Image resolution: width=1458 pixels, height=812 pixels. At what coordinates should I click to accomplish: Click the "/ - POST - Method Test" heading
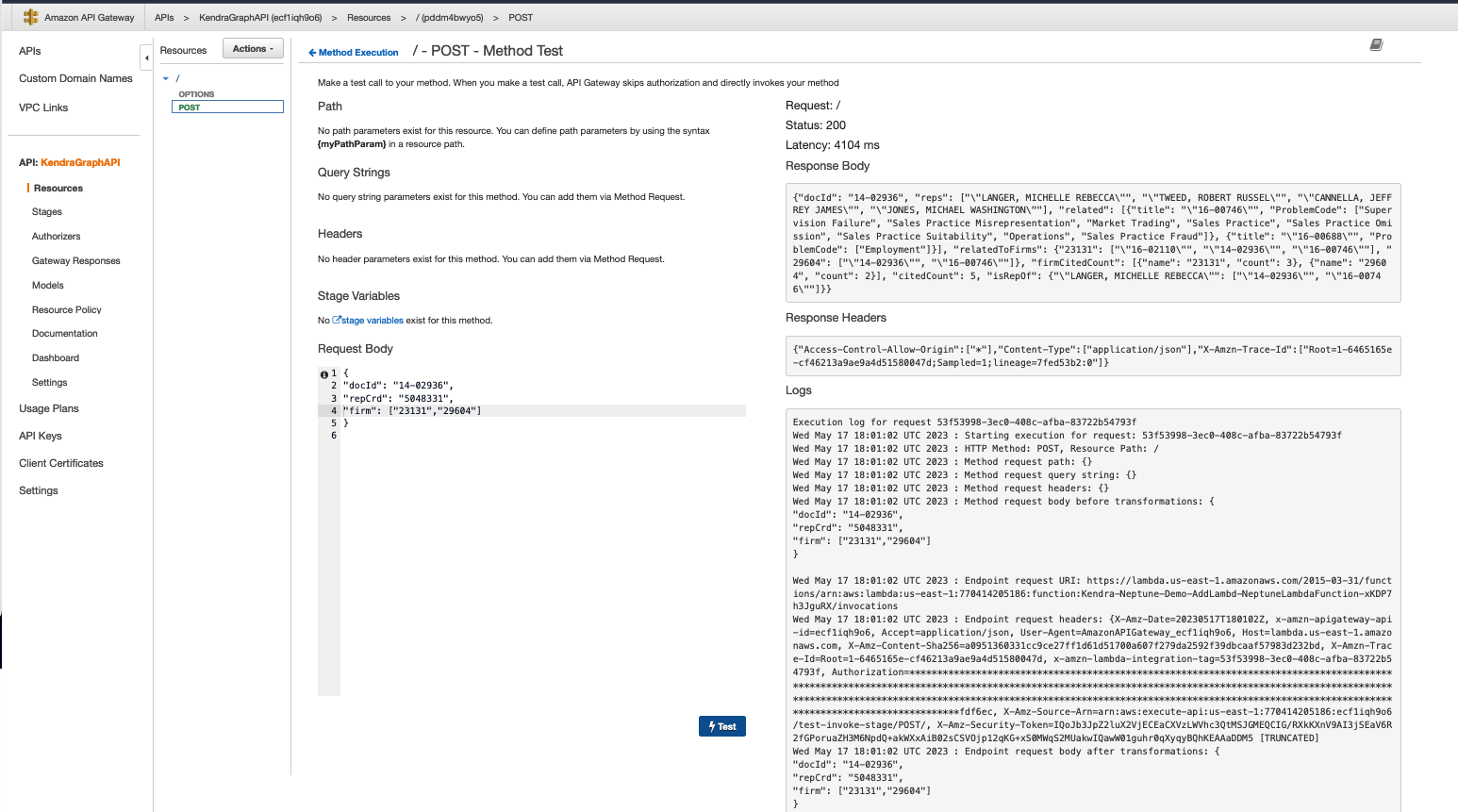coord(488,51)
